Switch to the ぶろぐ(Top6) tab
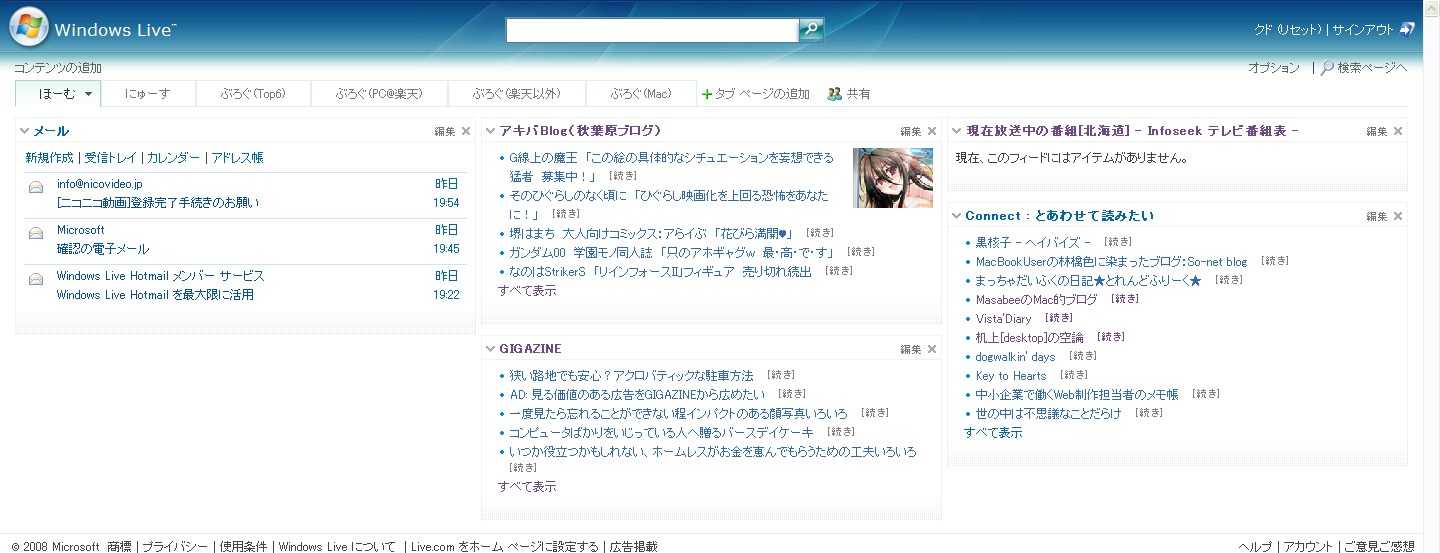 point(253,94)
